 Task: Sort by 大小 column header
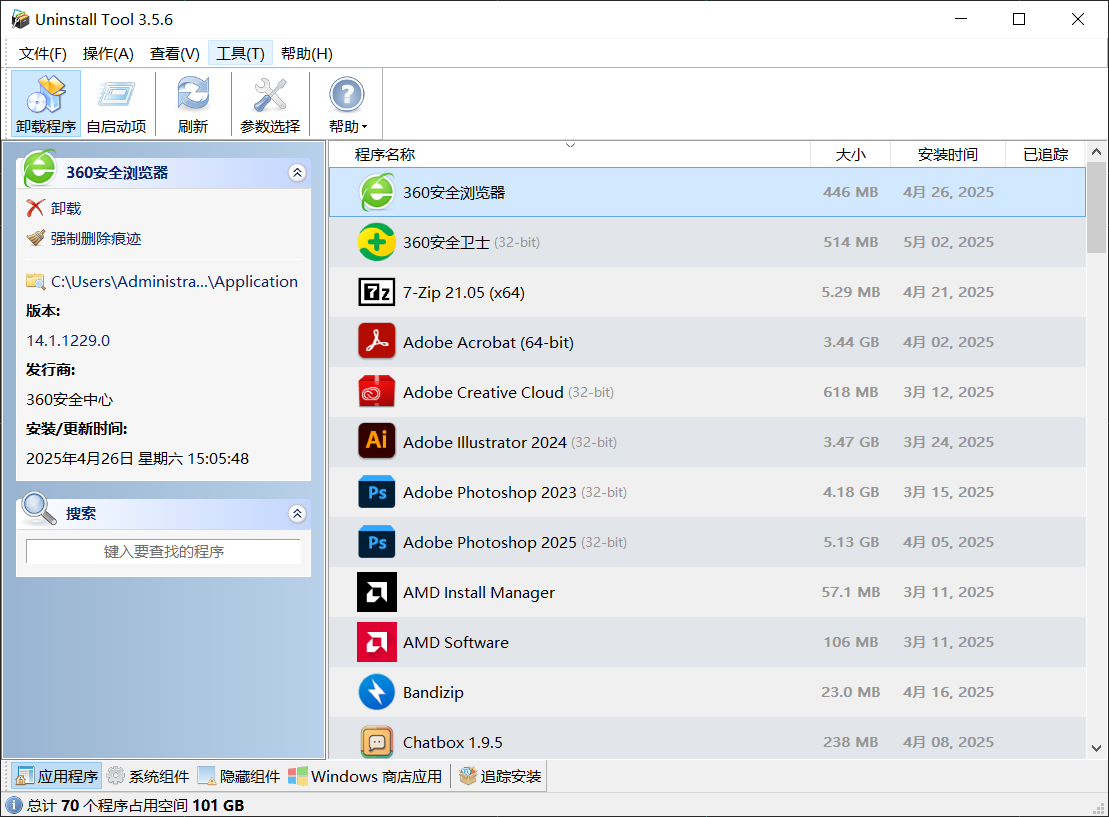click(850, 154)
